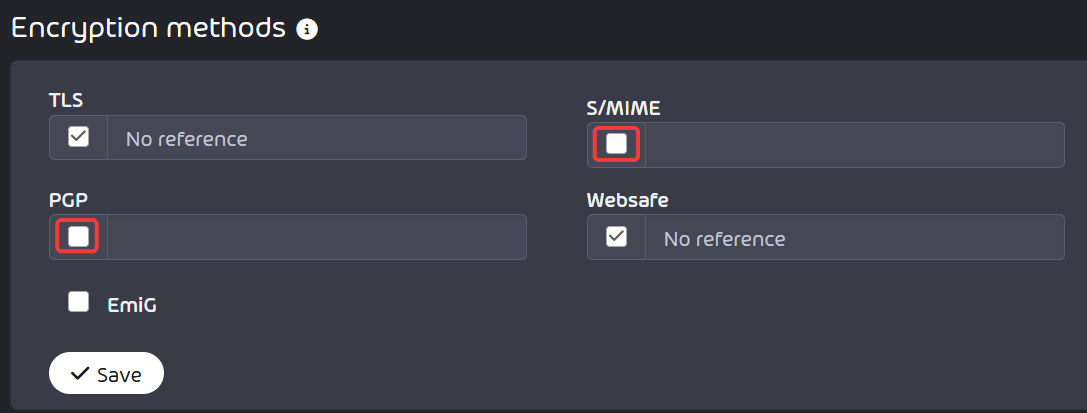Focus the empty PGP reference field
Screen dimensions: 1087x413
tap(317, 237)
